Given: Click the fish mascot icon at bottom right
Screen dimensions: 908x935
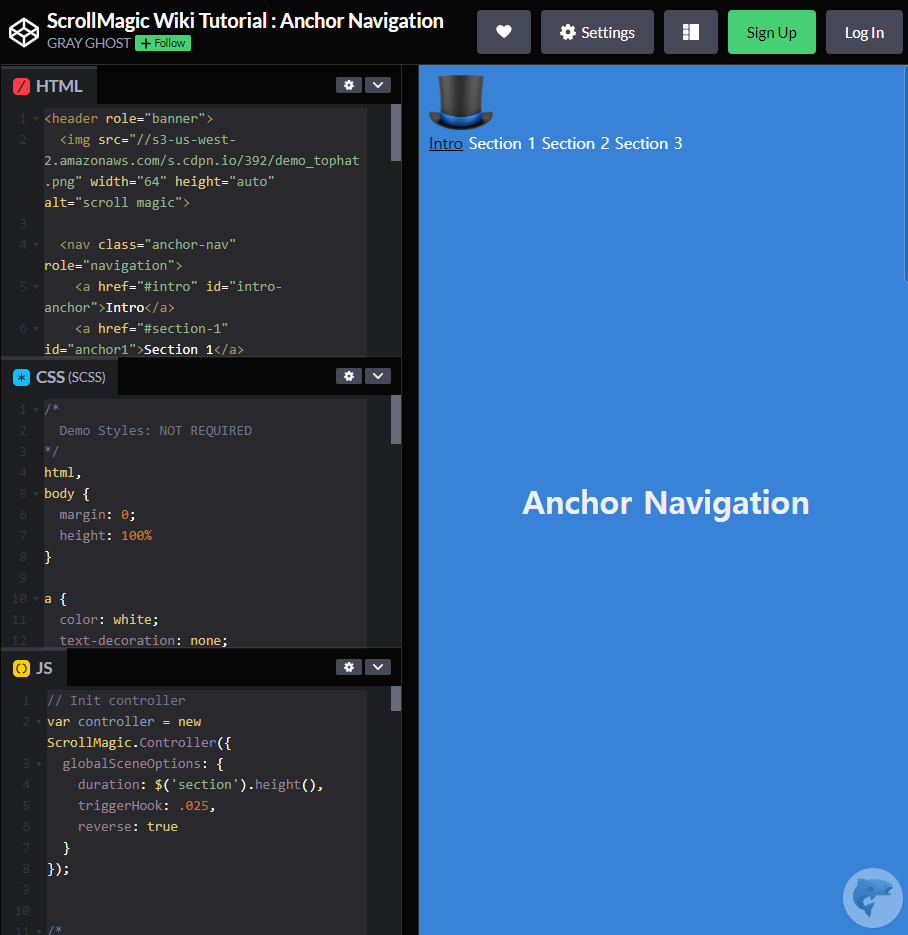Looking at the screenshot, I should coord(872,897).
